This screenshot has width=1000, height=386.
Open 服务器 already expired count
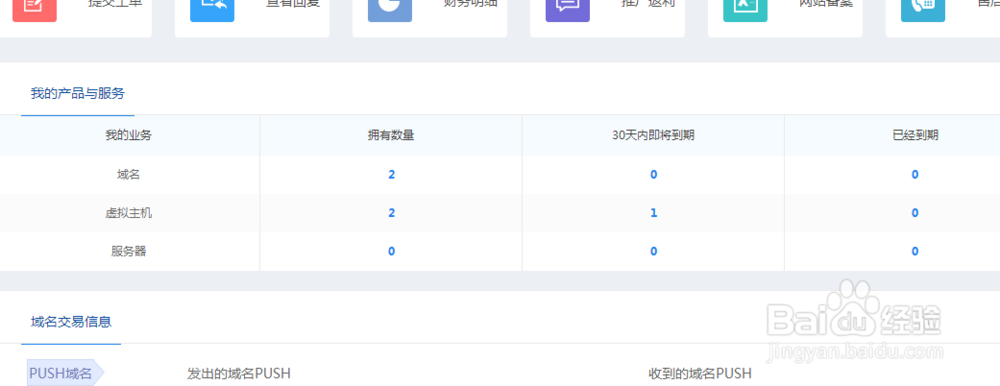click(915, 251)
